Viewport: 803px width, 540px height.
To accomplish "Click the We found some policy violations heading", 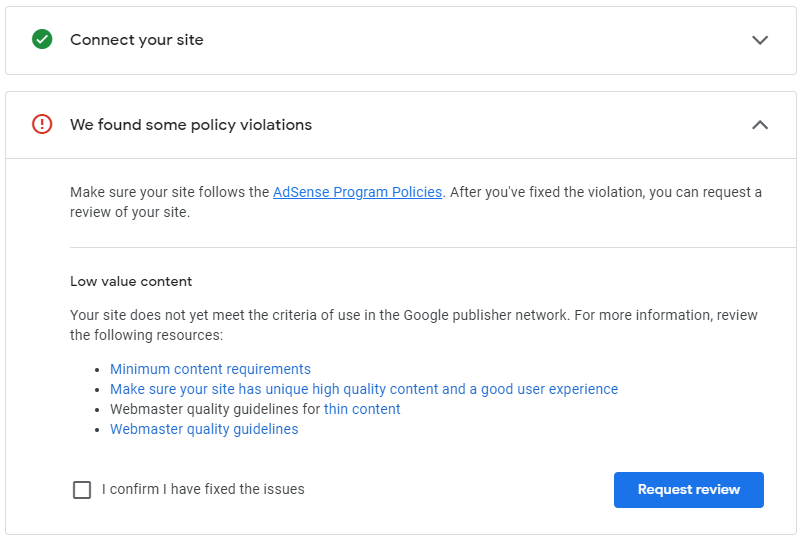I will [191, 124].
